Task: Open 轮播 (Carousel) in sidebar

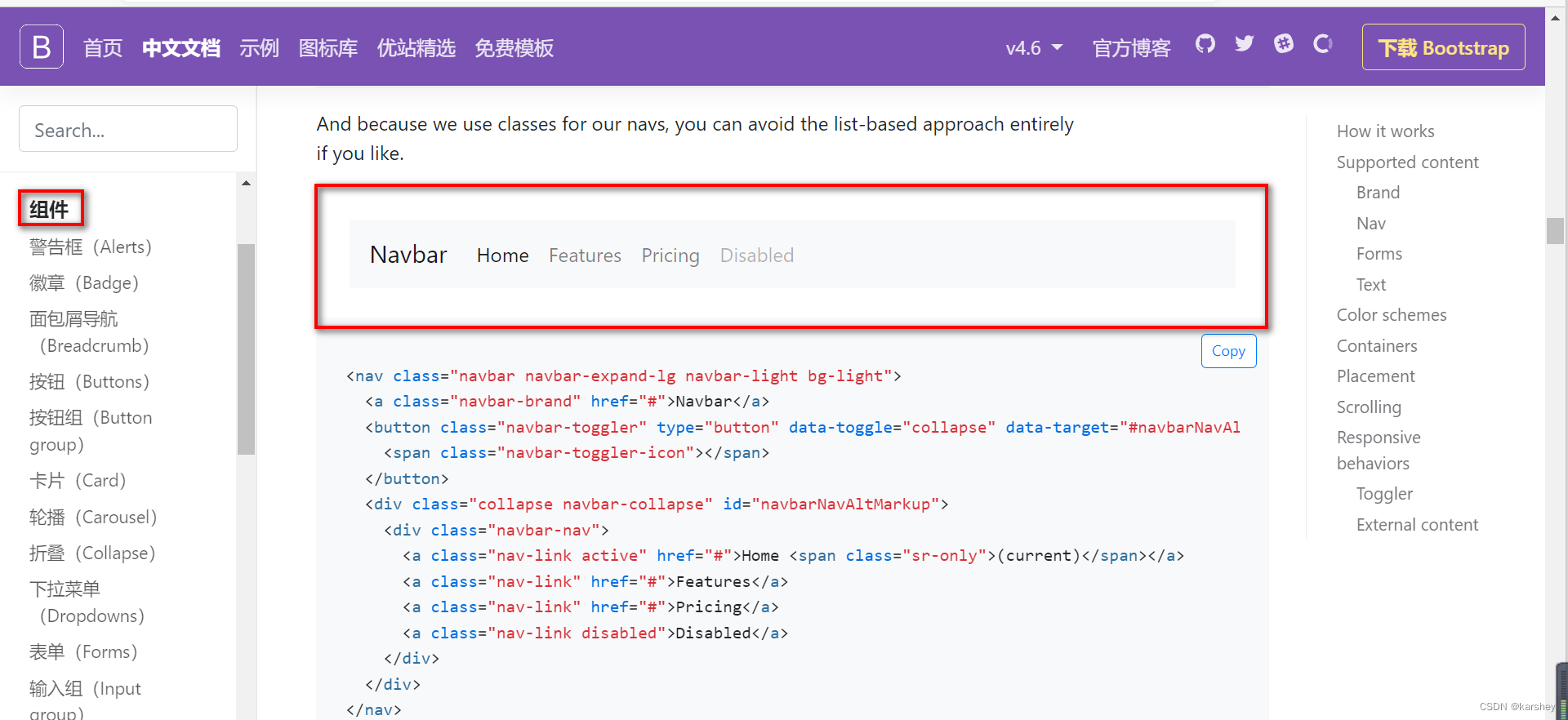Action: click(x=93, y=518)
